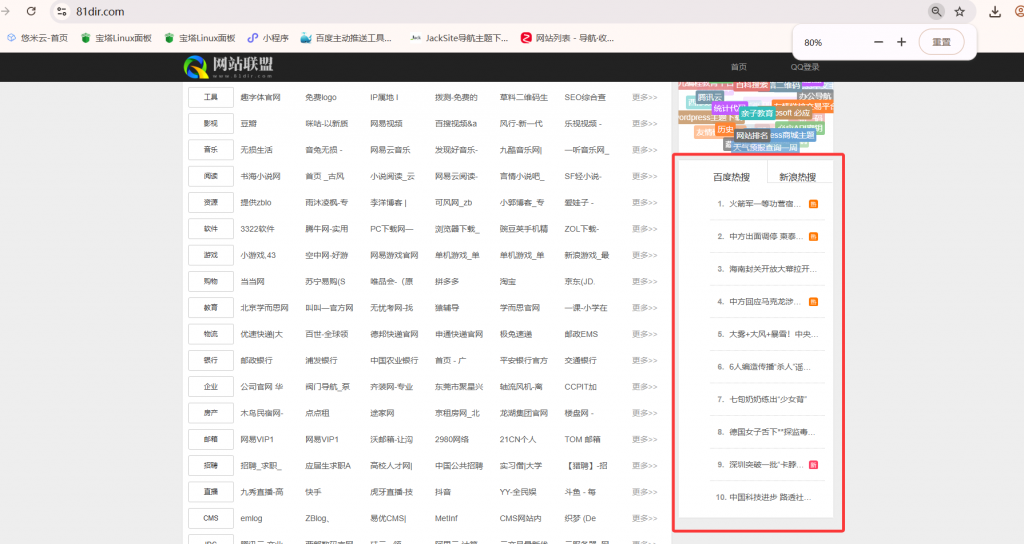Open hot search item 9 深圳突破
The width and height of the screenshot is (1024, 544).
(767, 465)
